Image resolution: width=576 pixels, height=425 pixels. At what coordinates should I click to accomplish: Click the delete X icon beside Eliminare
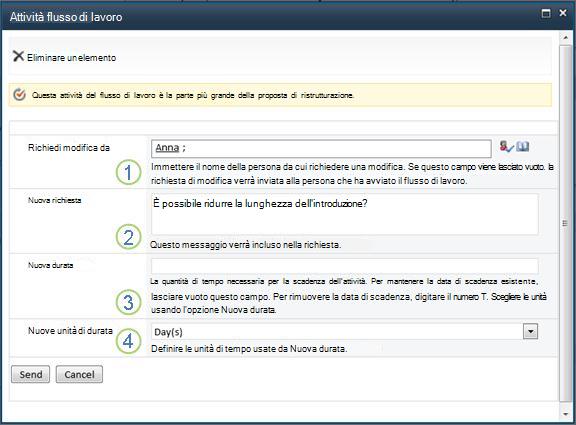[x=18, y=56]
